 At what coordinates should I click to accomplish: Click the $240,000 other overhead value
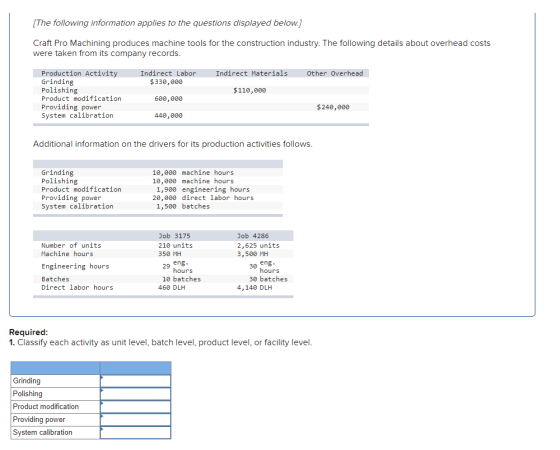pyautogui.click(x=333, y=107)
